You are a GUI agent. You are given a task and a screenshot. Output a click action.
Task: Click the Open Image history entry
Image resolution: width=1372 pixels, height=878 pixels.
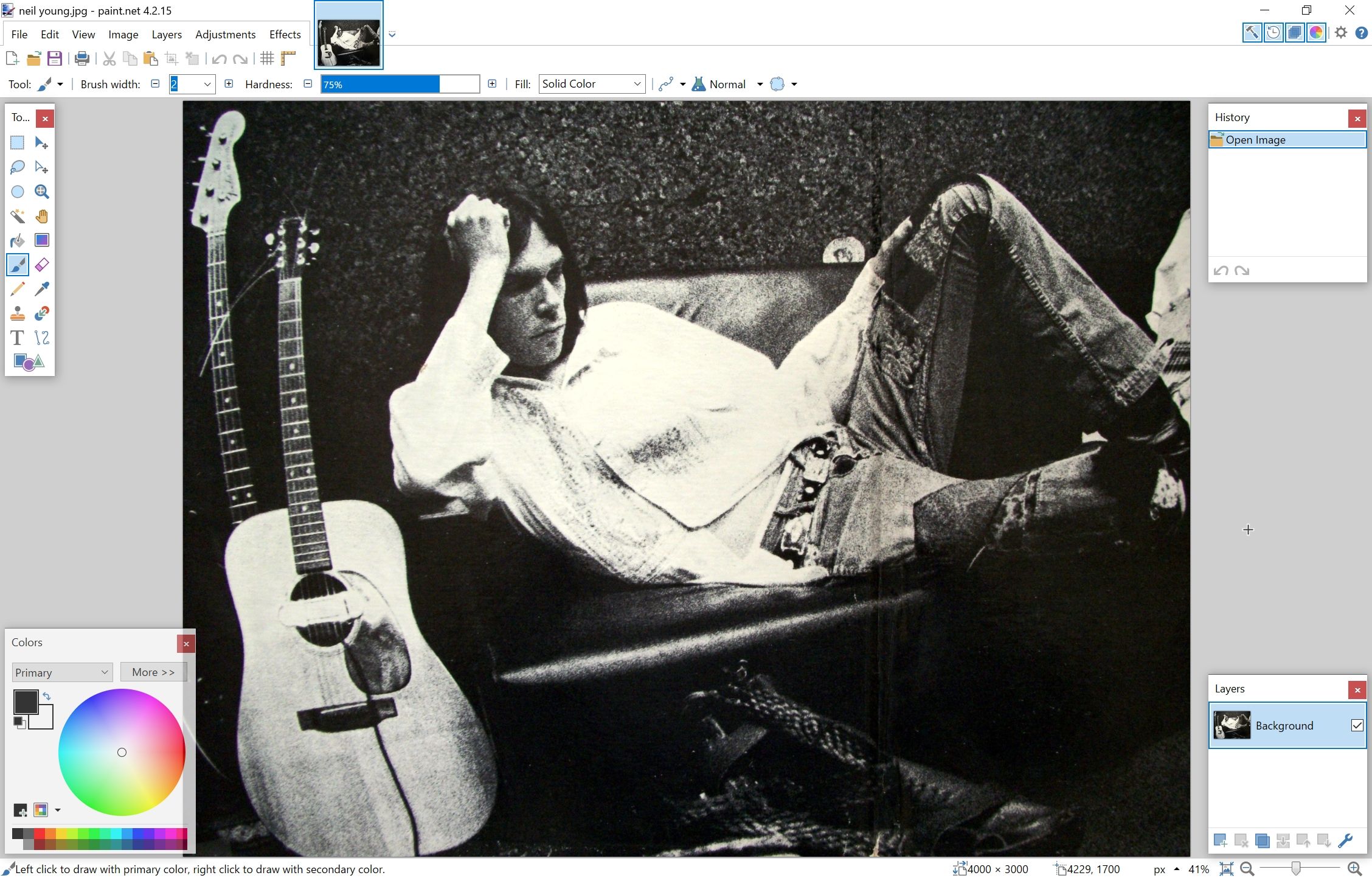click(x=1284, y=139)
